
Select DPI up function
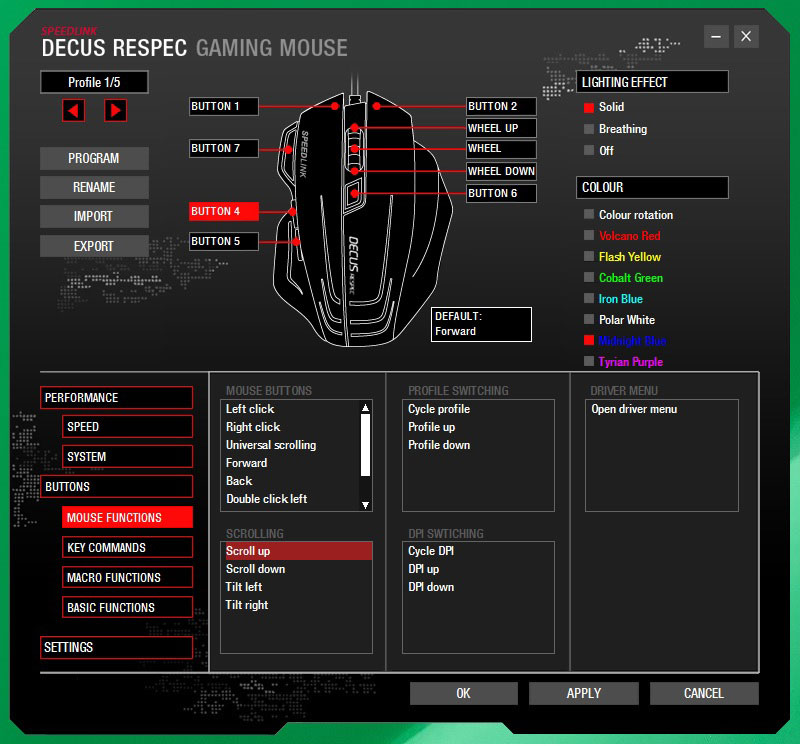click(479, 569)
